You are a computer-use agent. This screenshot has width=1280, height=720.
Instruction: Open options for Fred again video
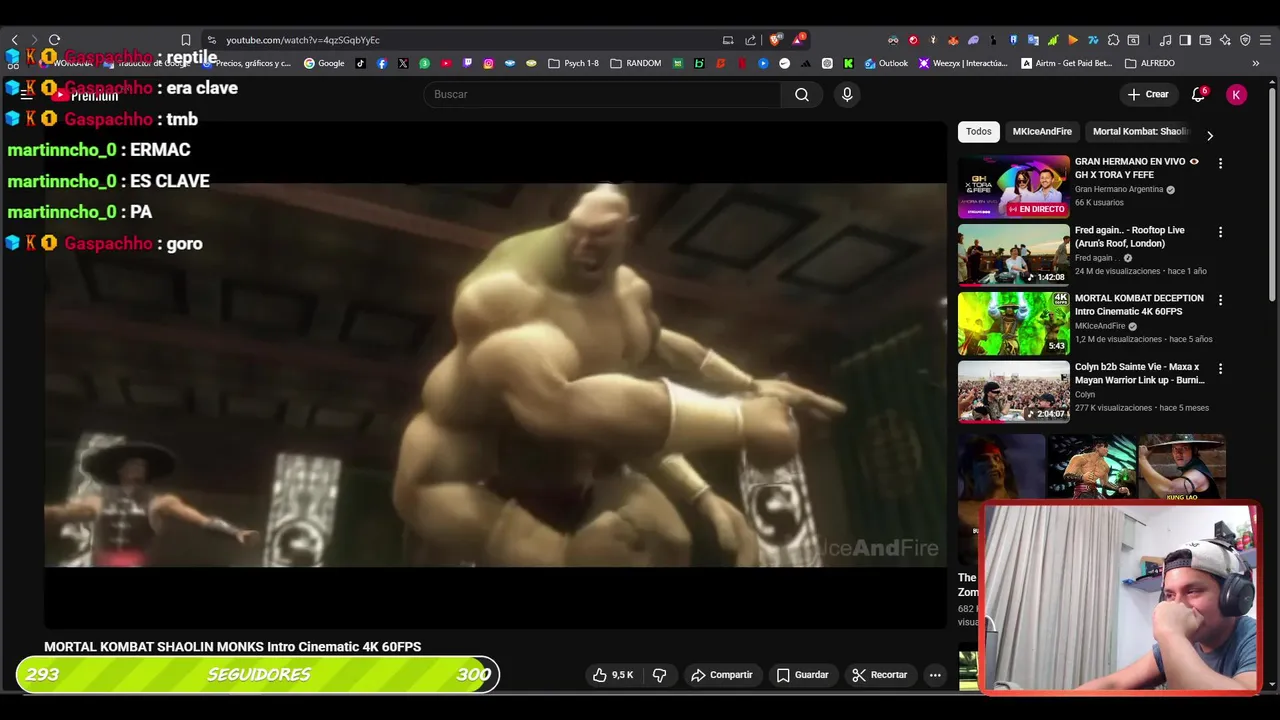click(x=1220, y=232)
